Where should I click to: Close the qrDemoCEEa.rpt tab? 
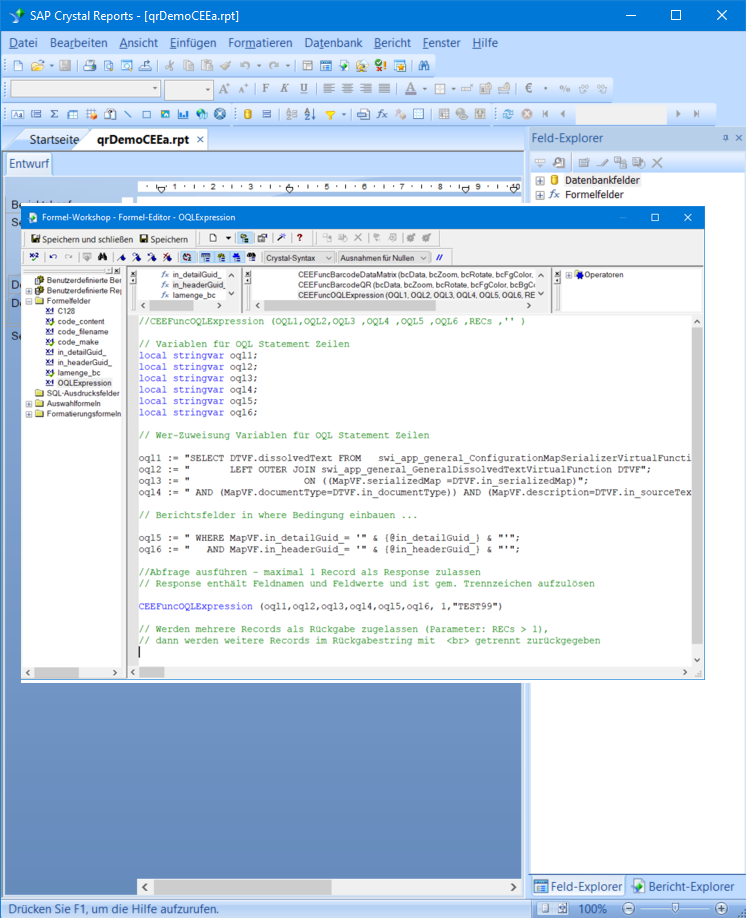[200, 139]
